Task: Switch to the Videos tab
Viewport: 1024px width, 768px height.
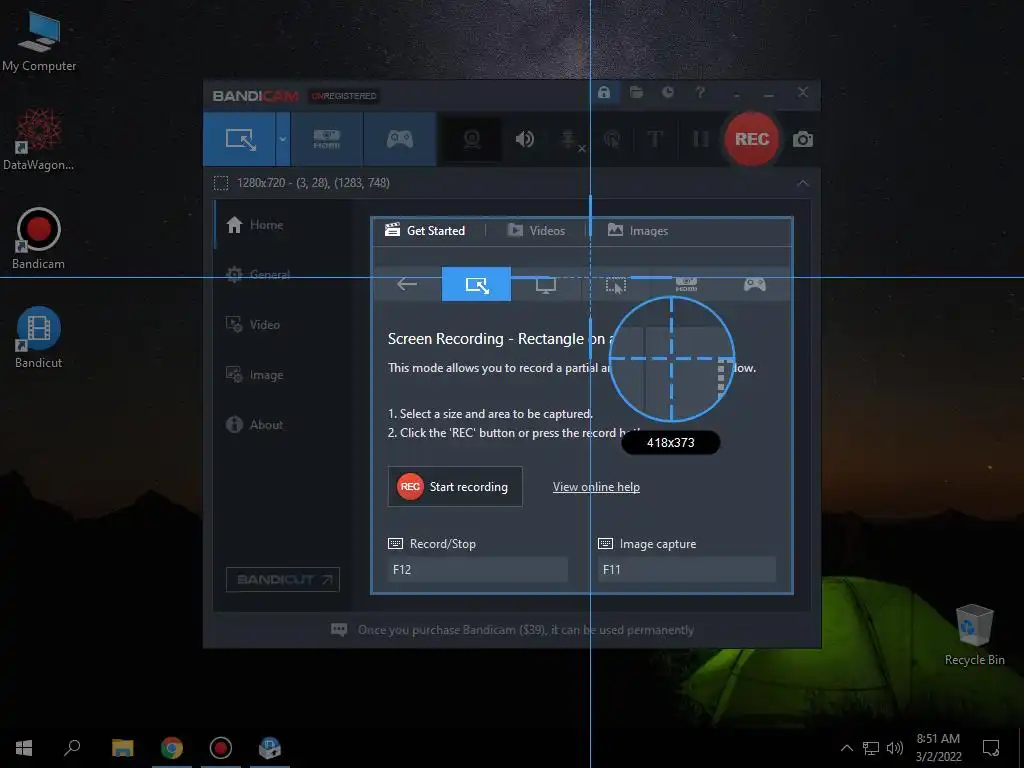Action: (537, 231)
